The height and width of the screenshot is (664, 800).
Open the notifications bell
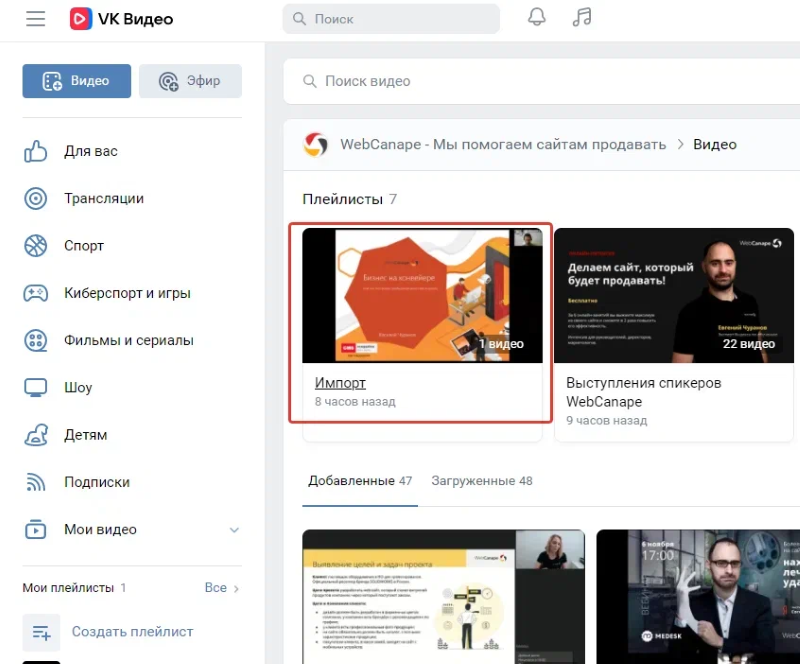(536, 17)
